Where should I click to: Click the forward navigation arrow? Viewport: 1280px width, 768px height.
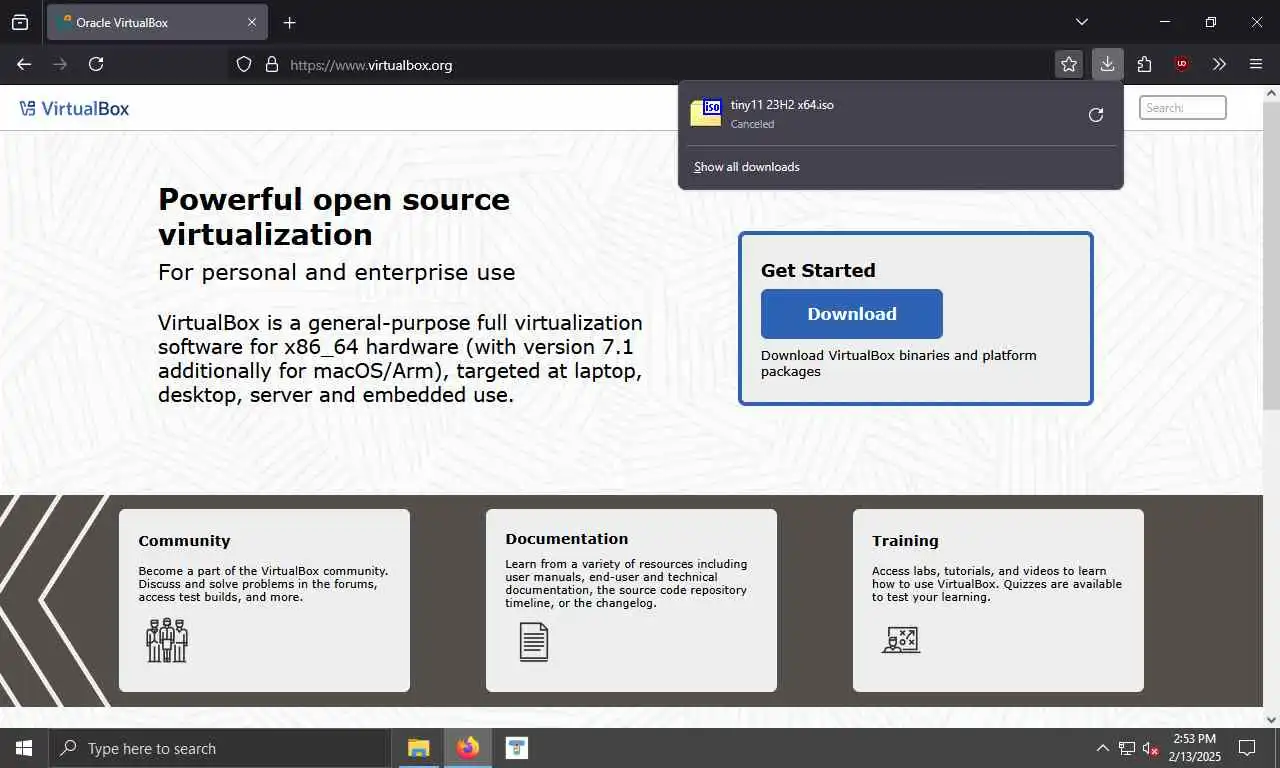tap(60, 64)
